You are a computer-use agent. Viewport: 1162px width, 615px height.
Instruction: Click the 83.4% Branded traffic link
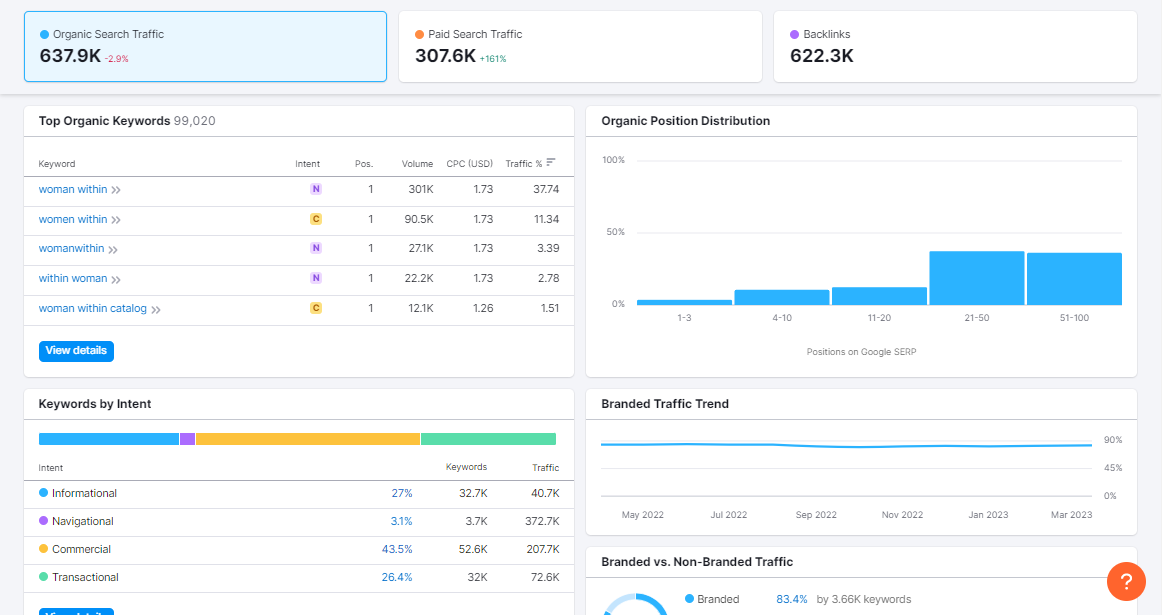click(792, 599)
